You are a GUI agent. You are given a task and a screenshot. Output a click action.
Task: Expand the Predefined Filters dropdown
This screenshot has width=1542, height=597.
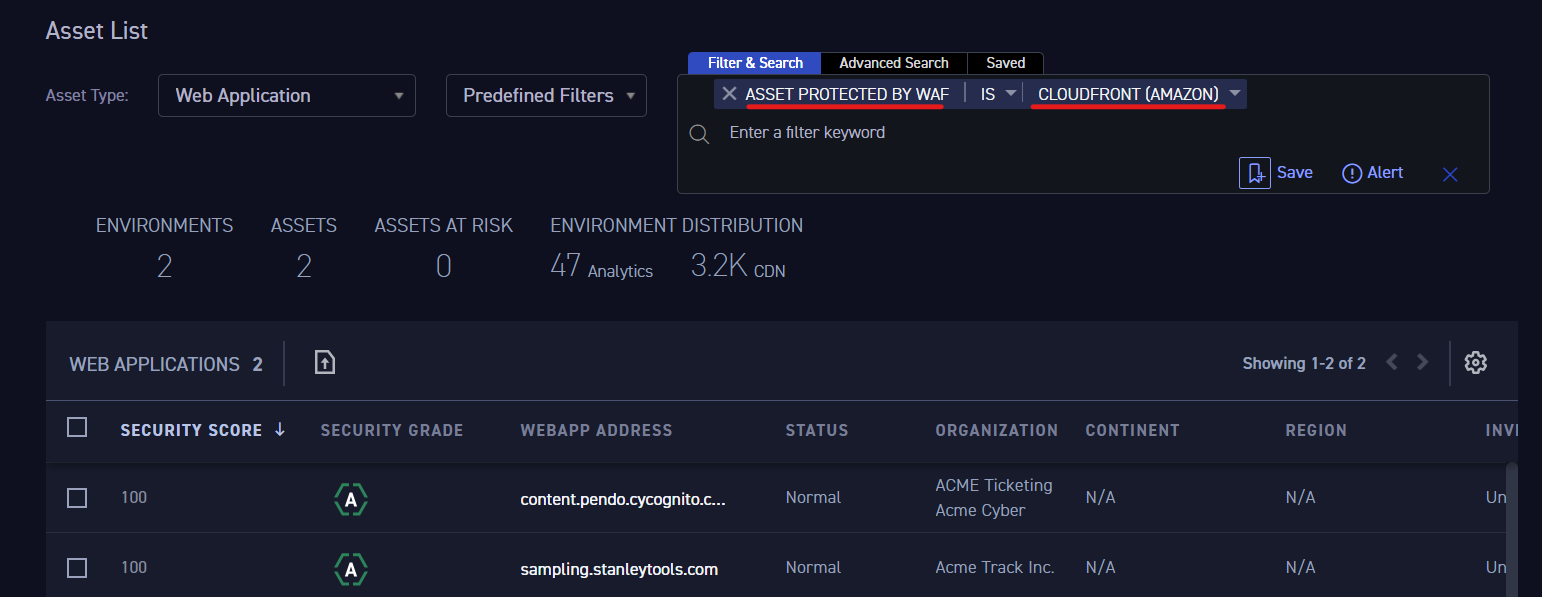[x=546, y=96]
